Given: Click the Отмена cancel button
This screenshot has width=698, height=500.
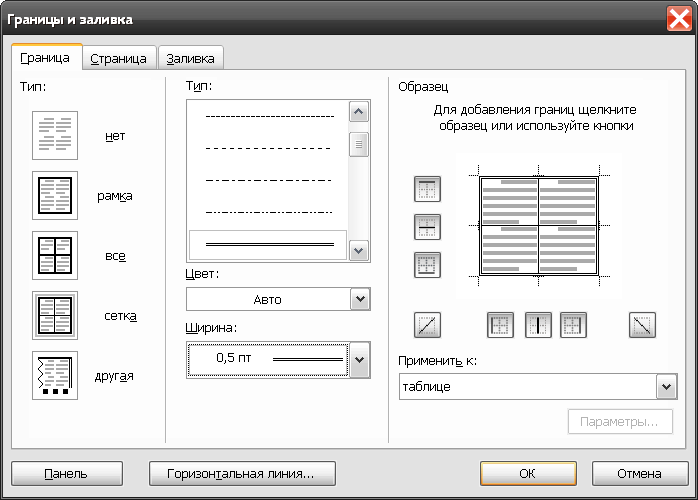Looking at the screenshot, I should point(640,473).
